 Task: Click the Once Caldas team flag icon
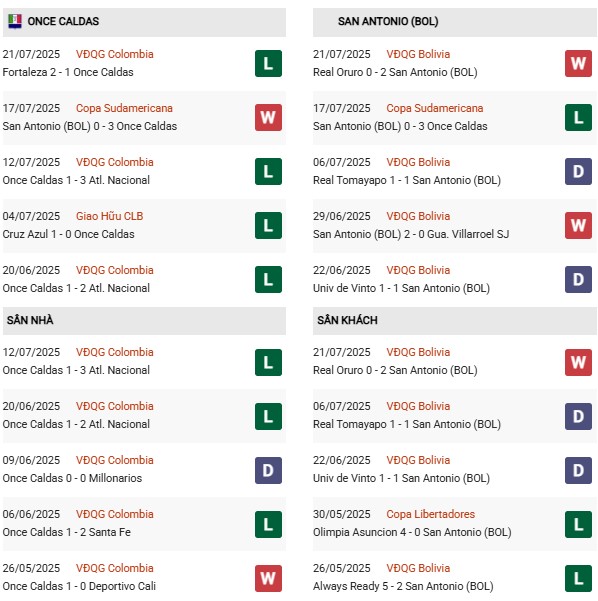(15, 21)
